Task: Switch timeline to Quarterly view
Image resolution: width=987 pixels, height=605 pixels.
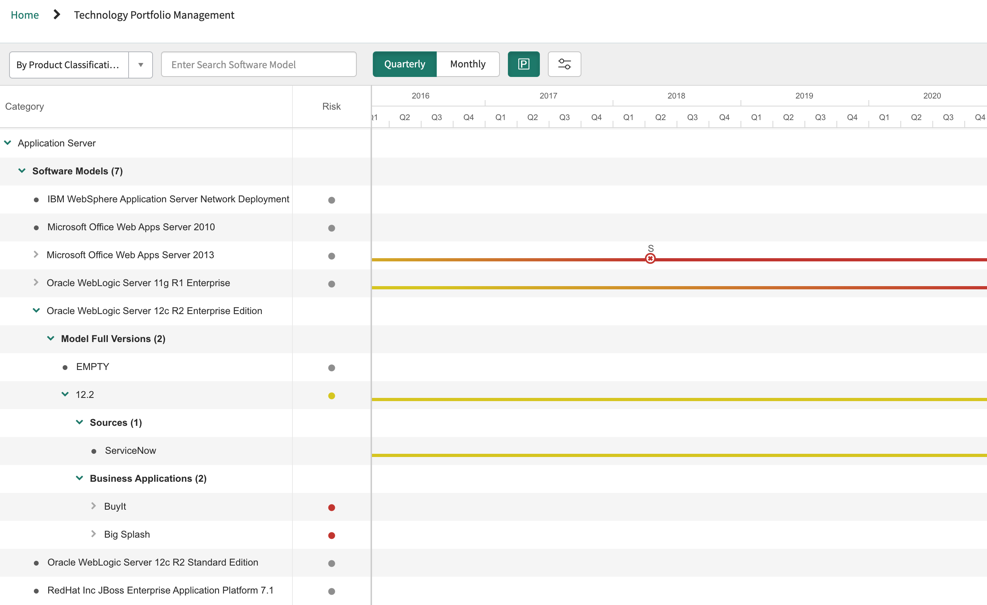Action: [x=405, y=64]
